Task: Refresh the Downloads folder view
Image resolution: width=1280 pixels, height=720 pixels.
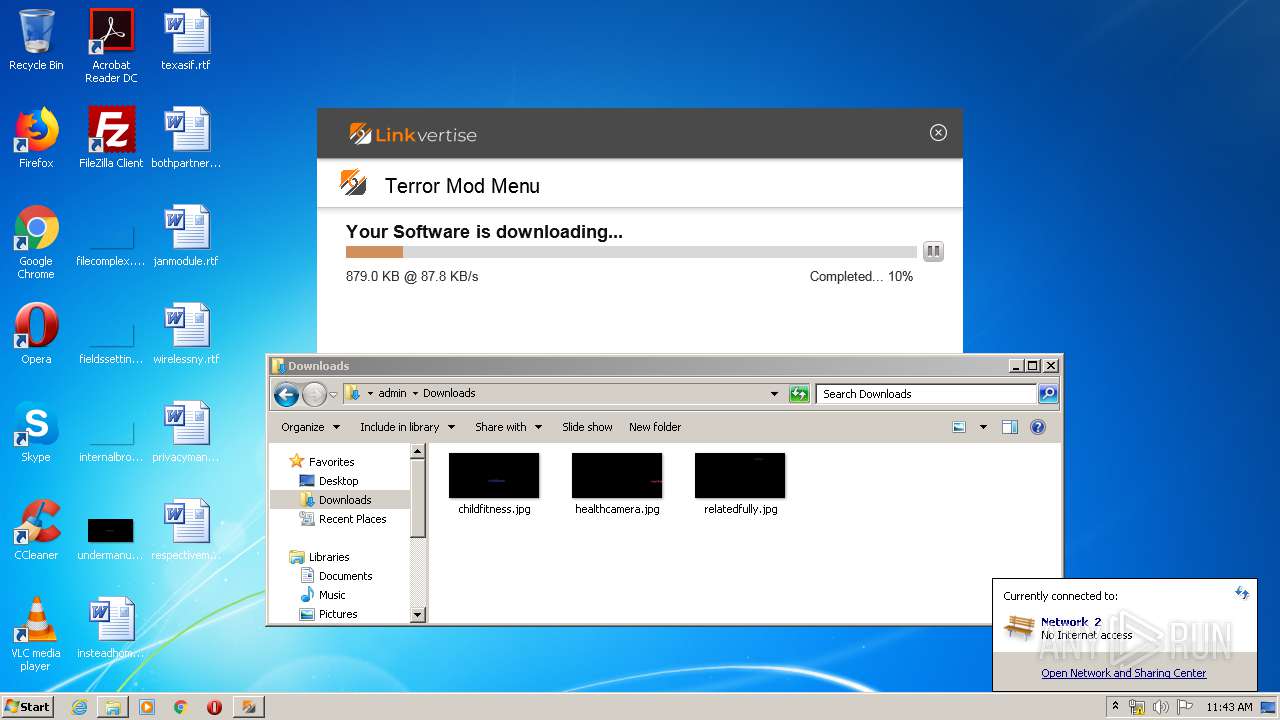Action: (x=798, y=394)
